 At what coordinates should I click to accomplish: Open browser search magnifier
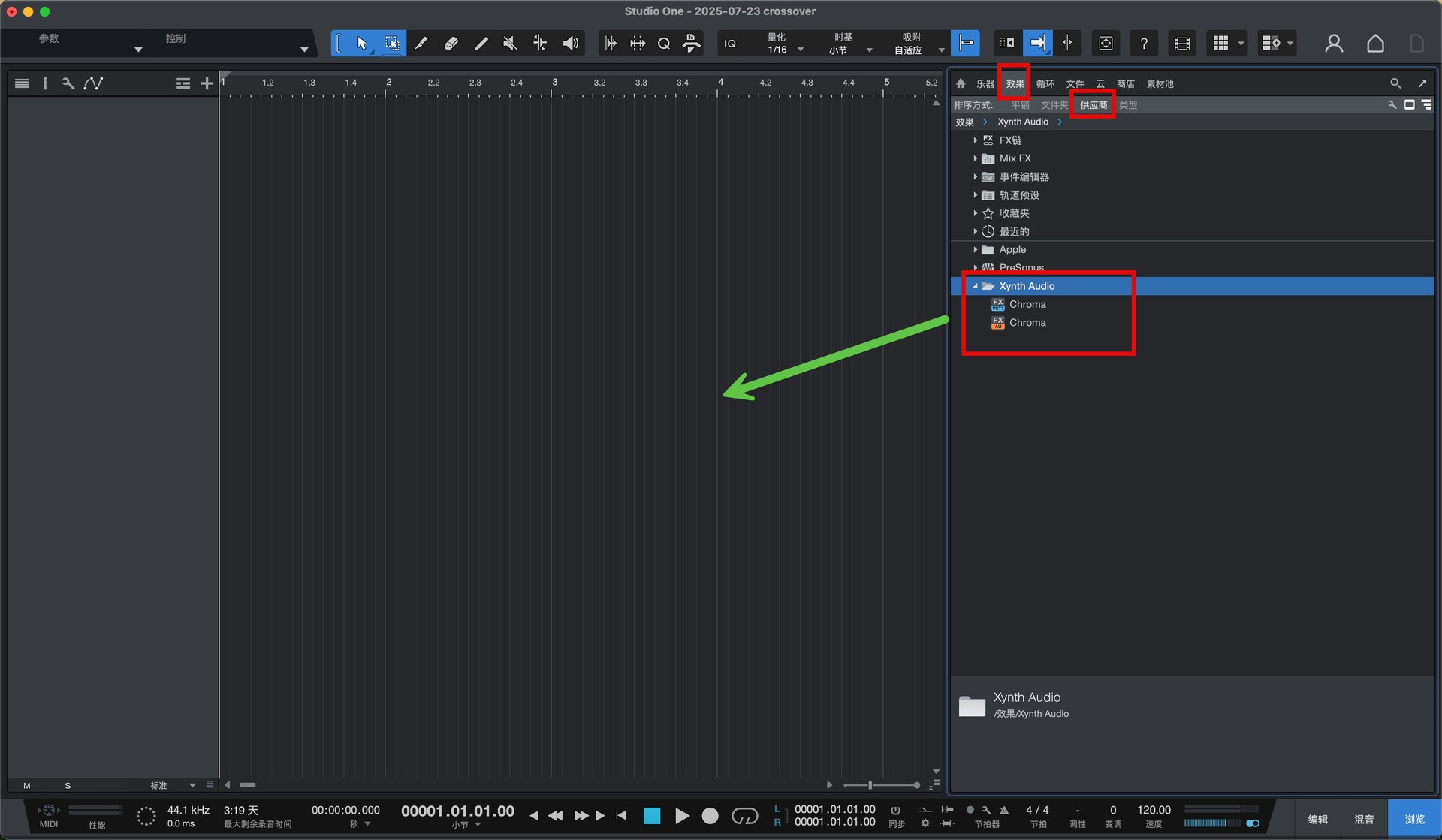click(x=1395, y=83)
